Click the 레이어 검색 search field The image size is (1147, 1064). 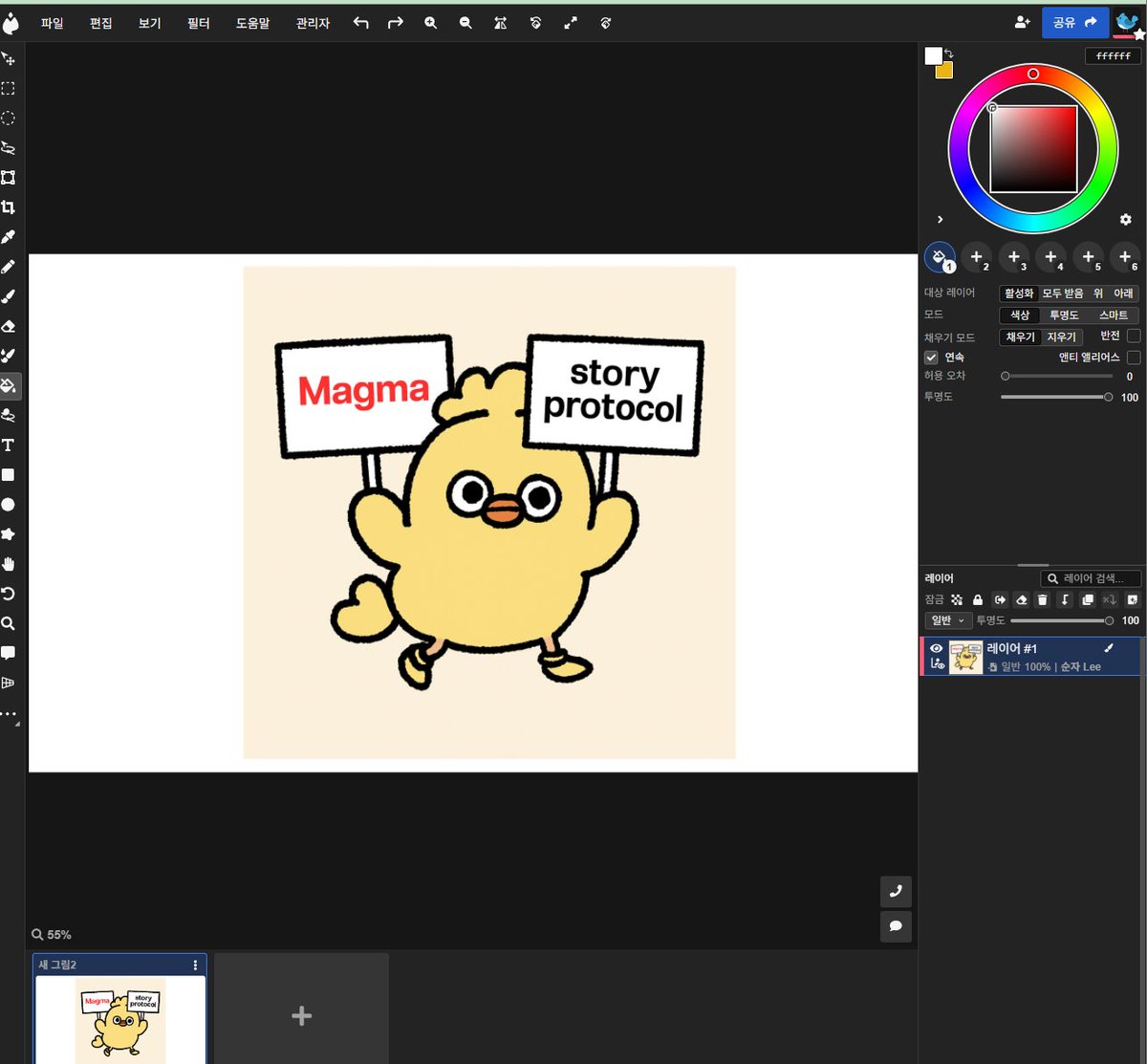[1091, 578]
